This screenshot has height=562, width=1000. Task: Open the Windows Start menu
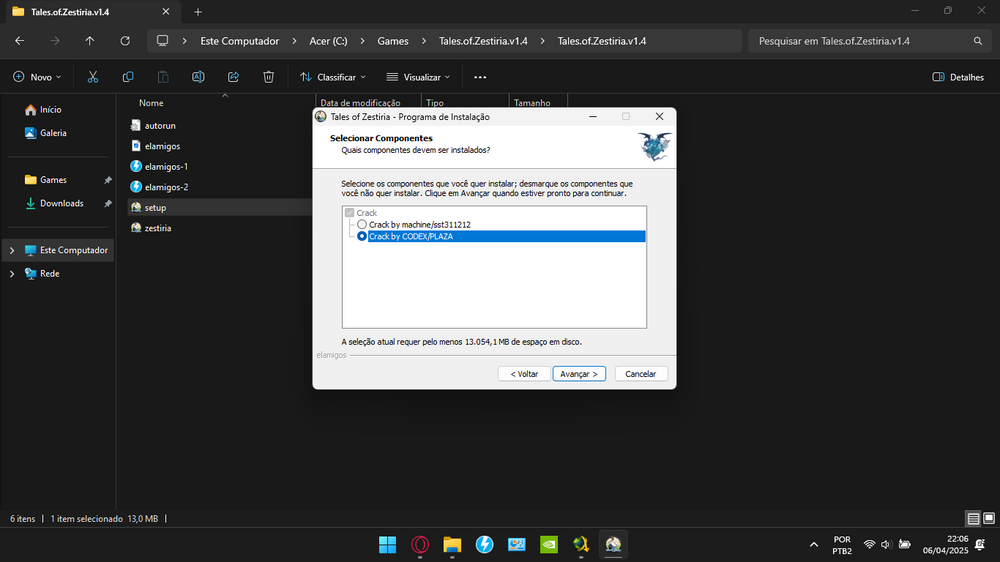pos(388,545)
